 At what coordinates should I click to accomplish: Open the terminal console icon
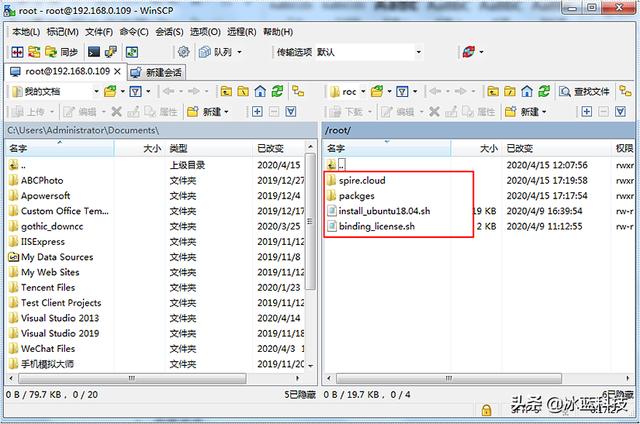click(x=94, y=52)
